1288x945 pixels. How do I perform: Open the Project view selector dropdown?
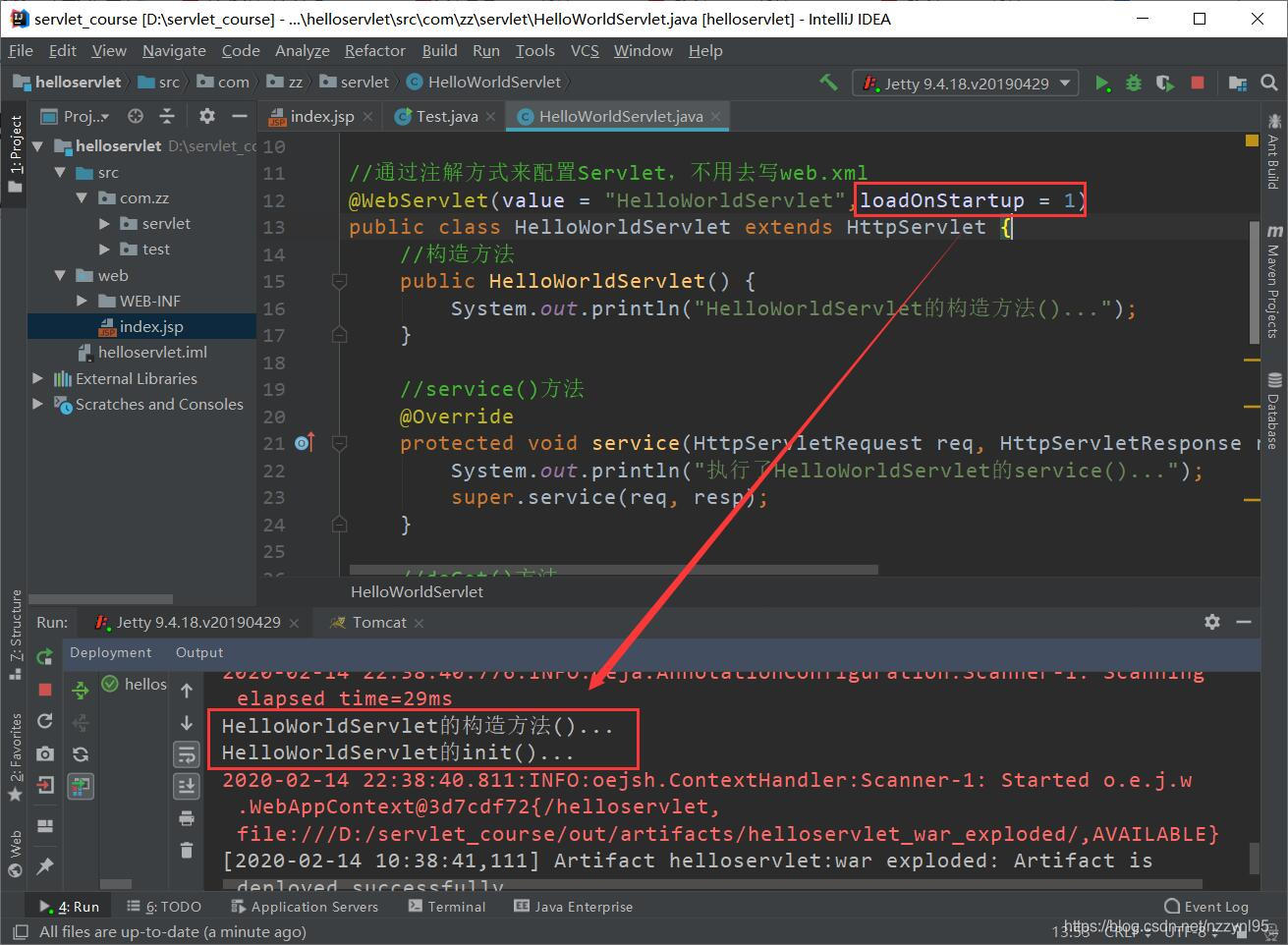tap(75, 116)
